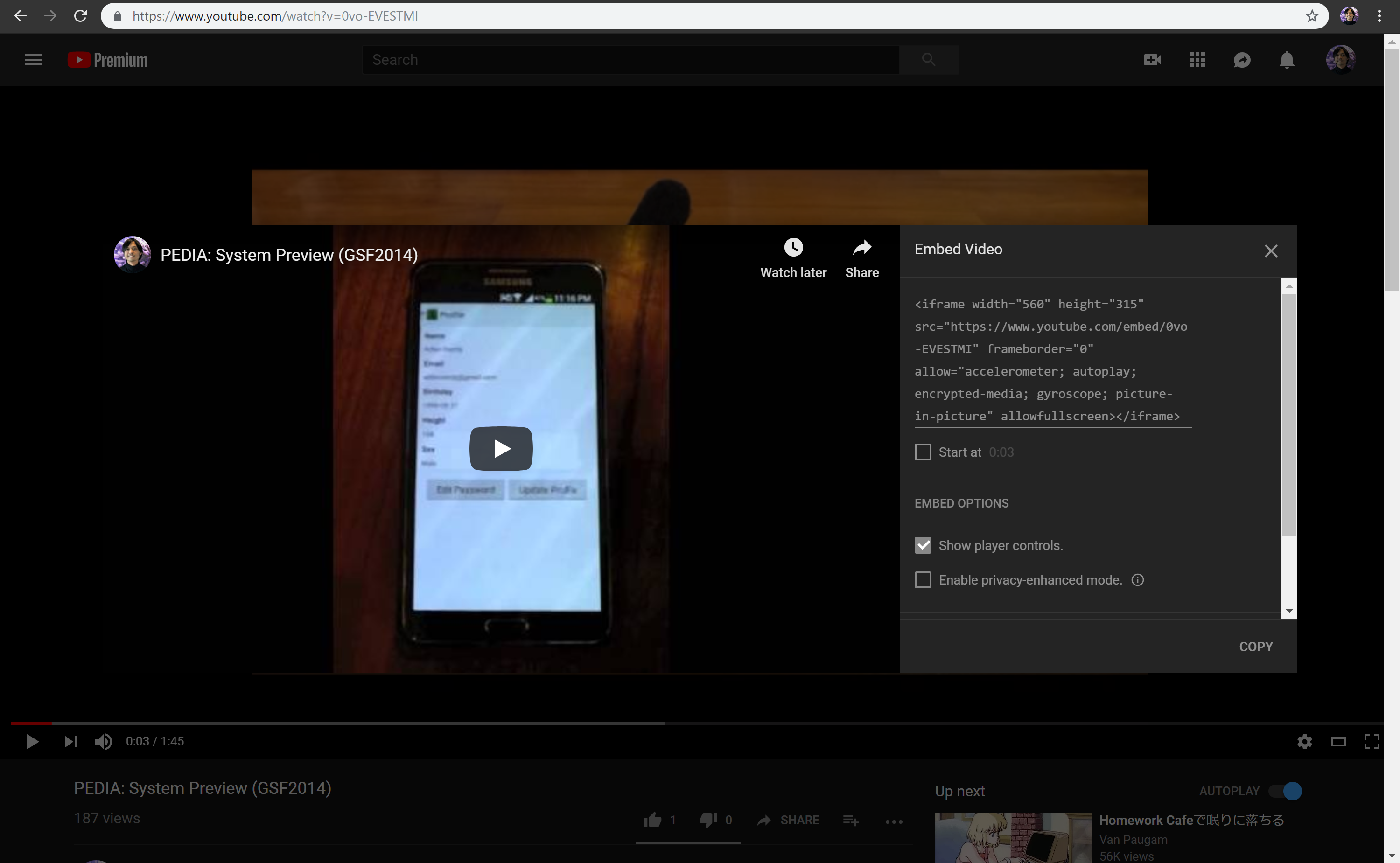Click the Watch later clock icon
The image size is (1400, 863).
tap(793, 248)
